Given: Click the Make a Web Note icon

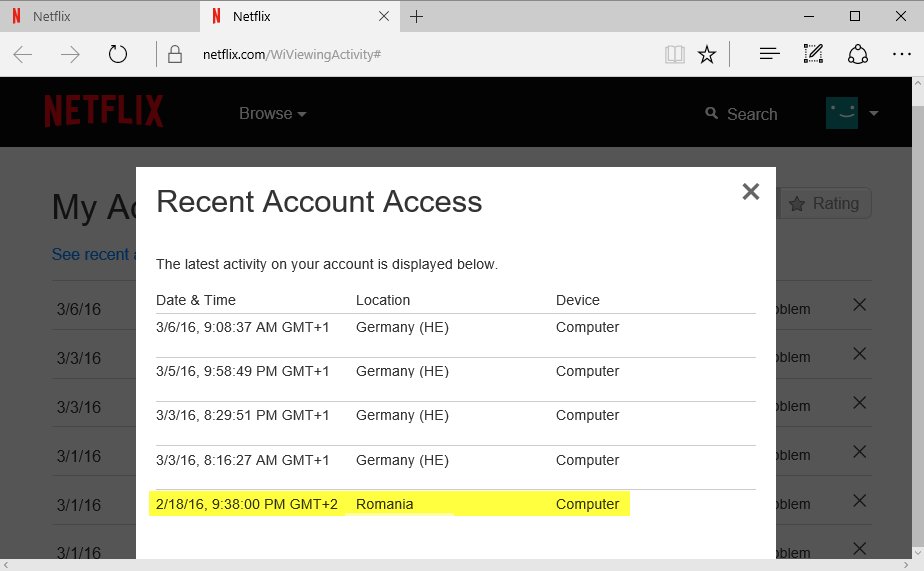Looking at the screenshot, I should pyautogui.click(x=813, y=54).
